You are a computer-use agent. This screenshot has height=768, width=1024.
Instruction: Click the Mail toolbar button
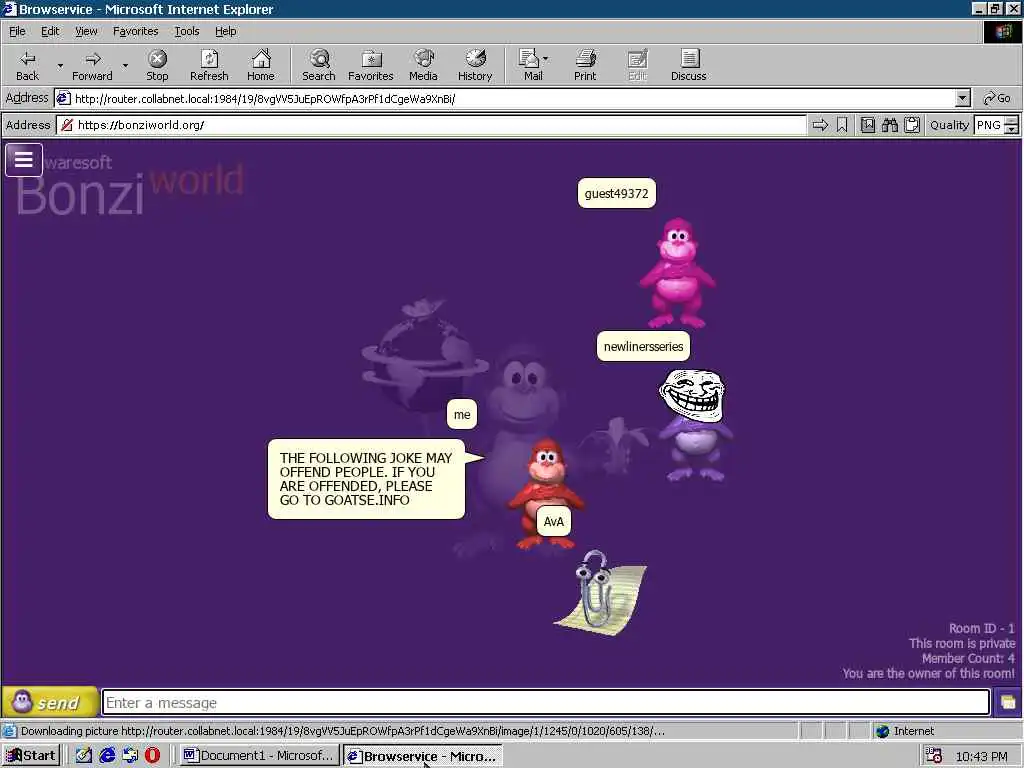pos(530,65)
